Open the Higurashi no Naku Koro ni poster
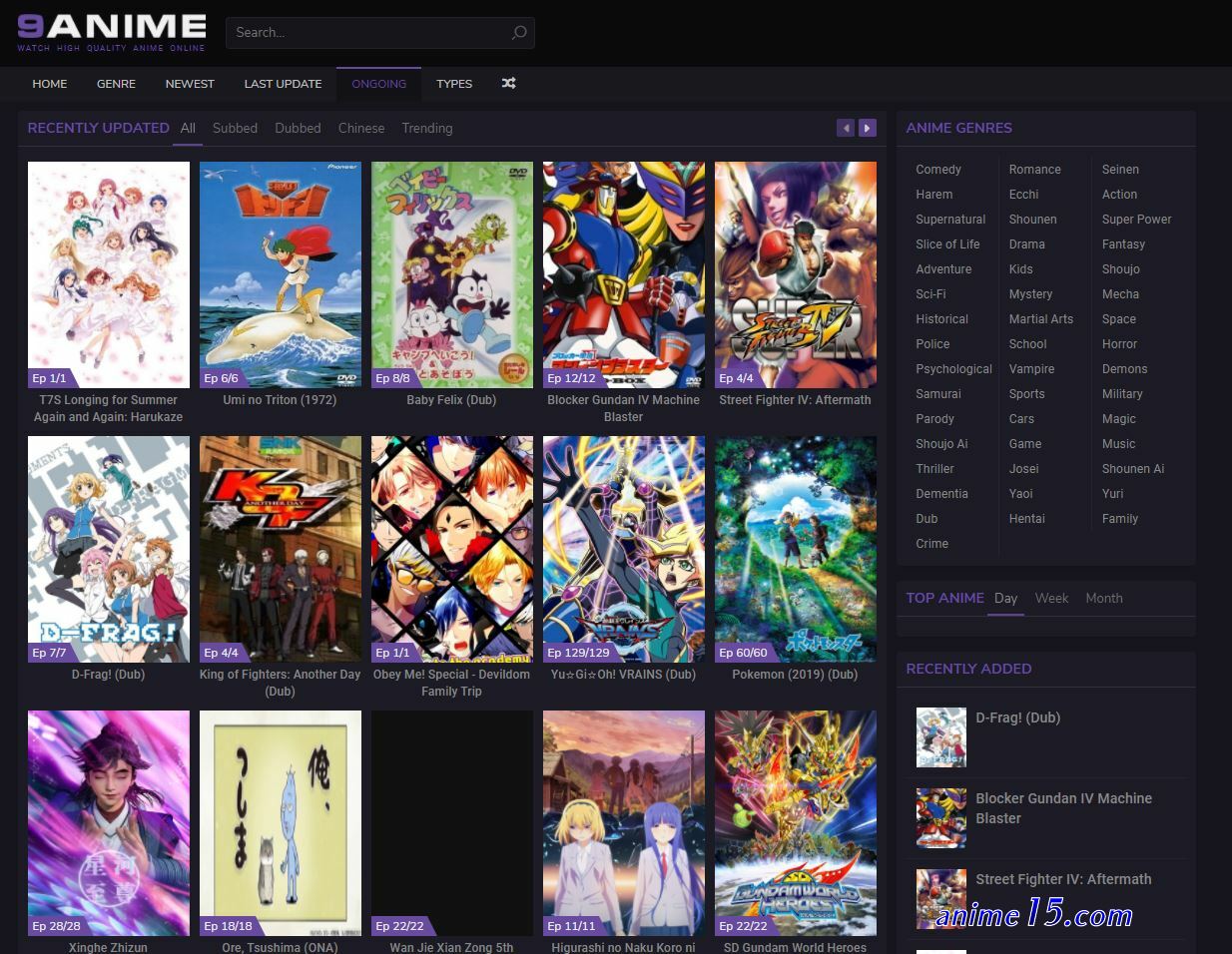Screen dimensions: 1232x954 tap(624, 823)
